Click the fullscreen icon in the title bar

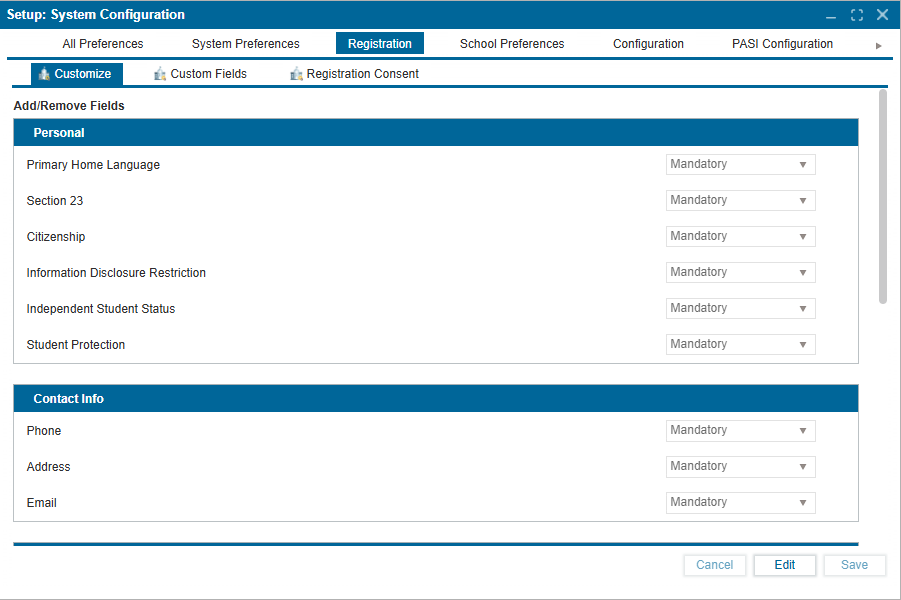pyautogui.click(x=856, y=14)
